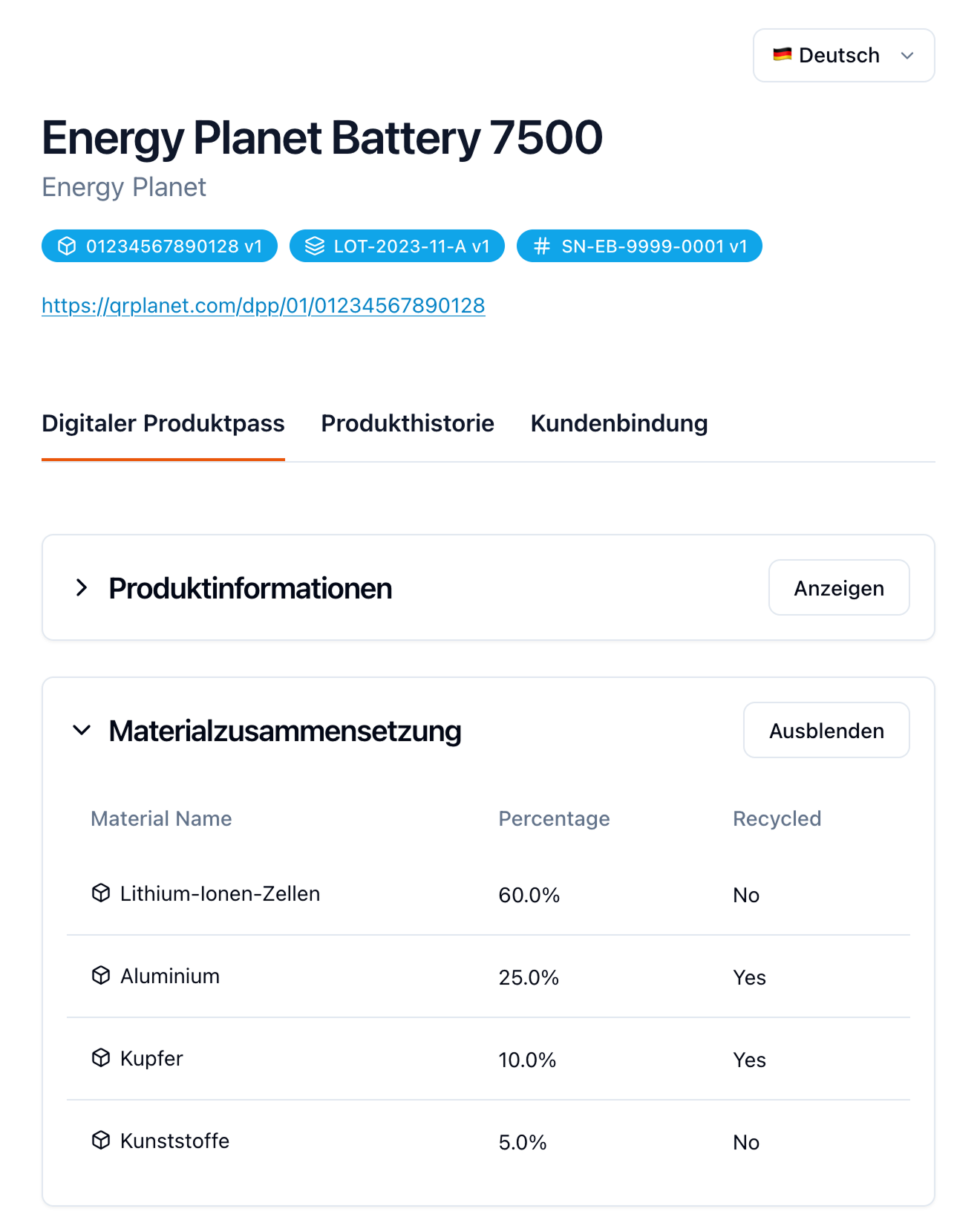The image size is (980, 1226).
Task: Select the Digitaler Produktpass tab
Action: coord(163,423)
